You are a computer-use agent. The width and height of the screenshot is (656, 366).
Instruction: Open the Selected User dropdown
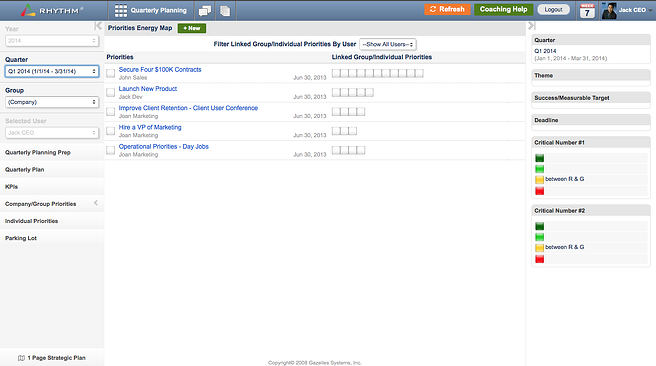point(52,133)
